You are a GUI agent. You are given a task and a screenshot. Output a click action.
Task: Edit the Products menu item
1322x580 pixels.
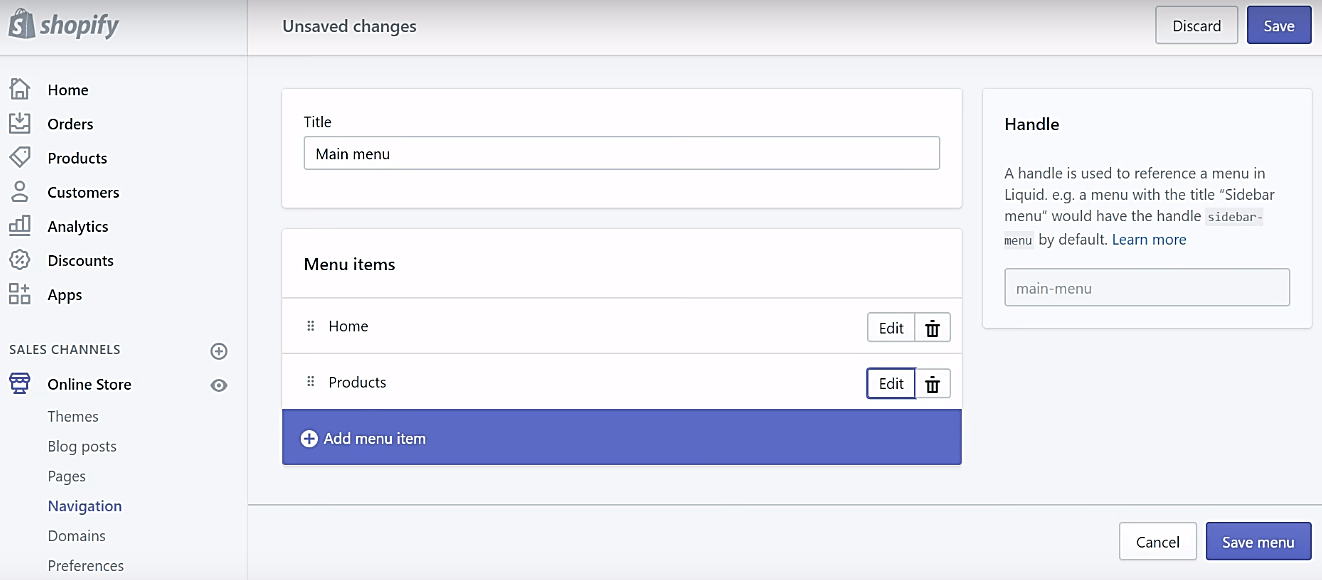[891, 384]
